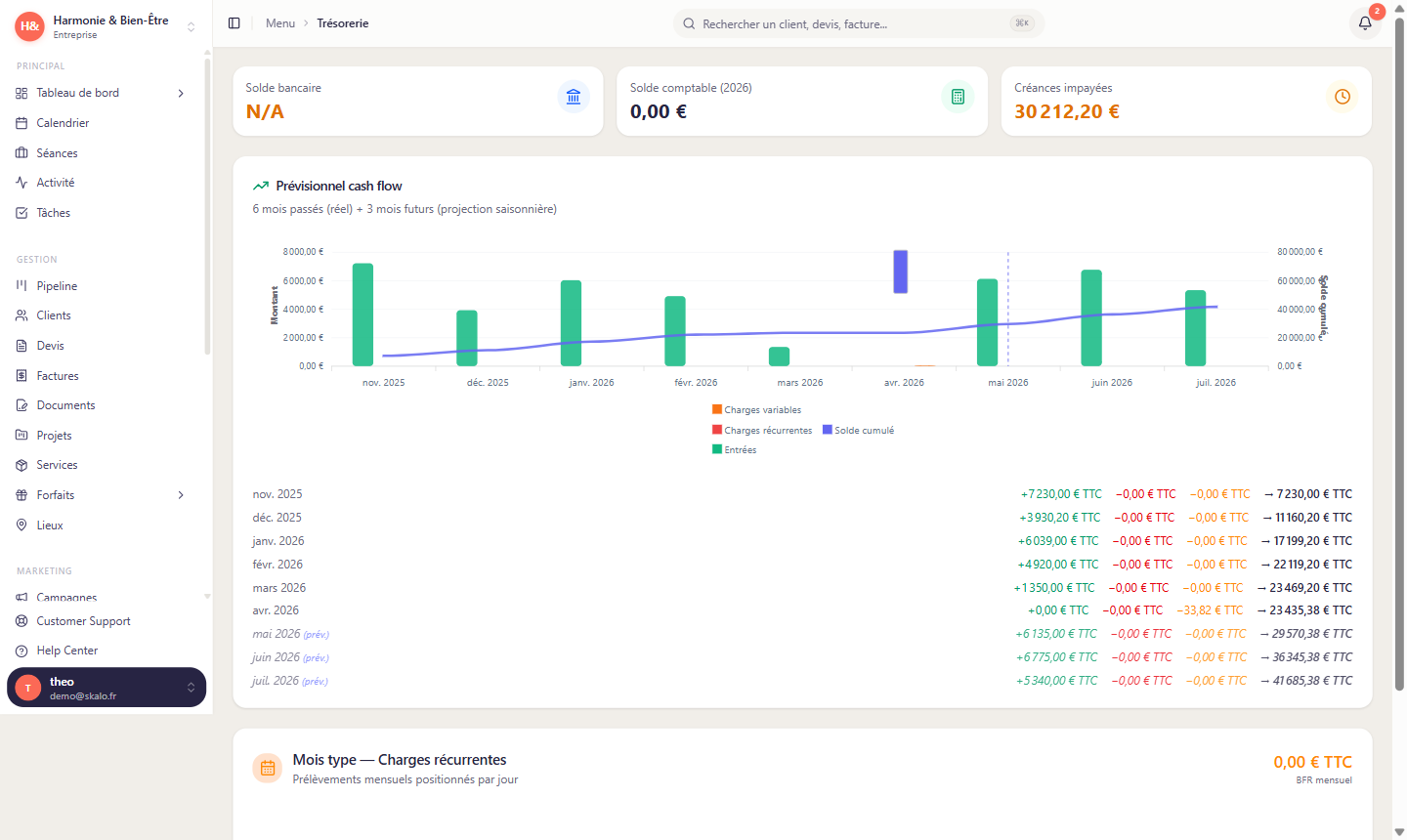Toggle Solde cumulé legend item

[859, 431]
